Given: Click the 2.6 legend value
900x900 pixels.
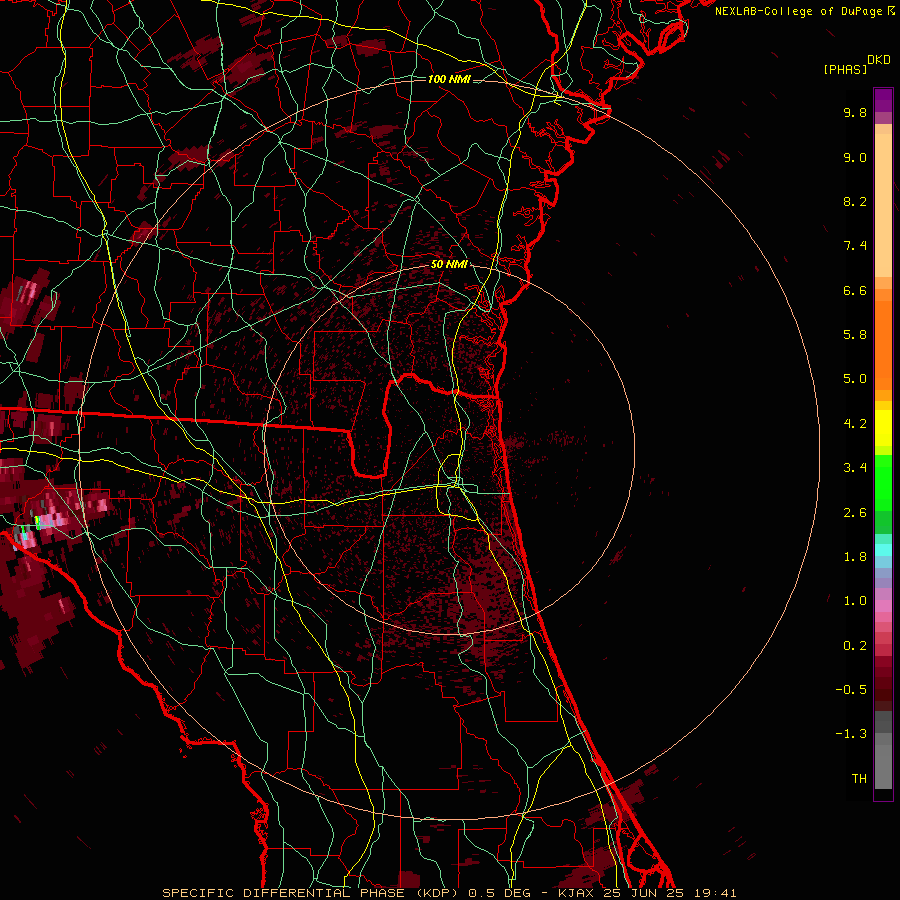Looking at the screenshot, I should [x=855, y=513].
